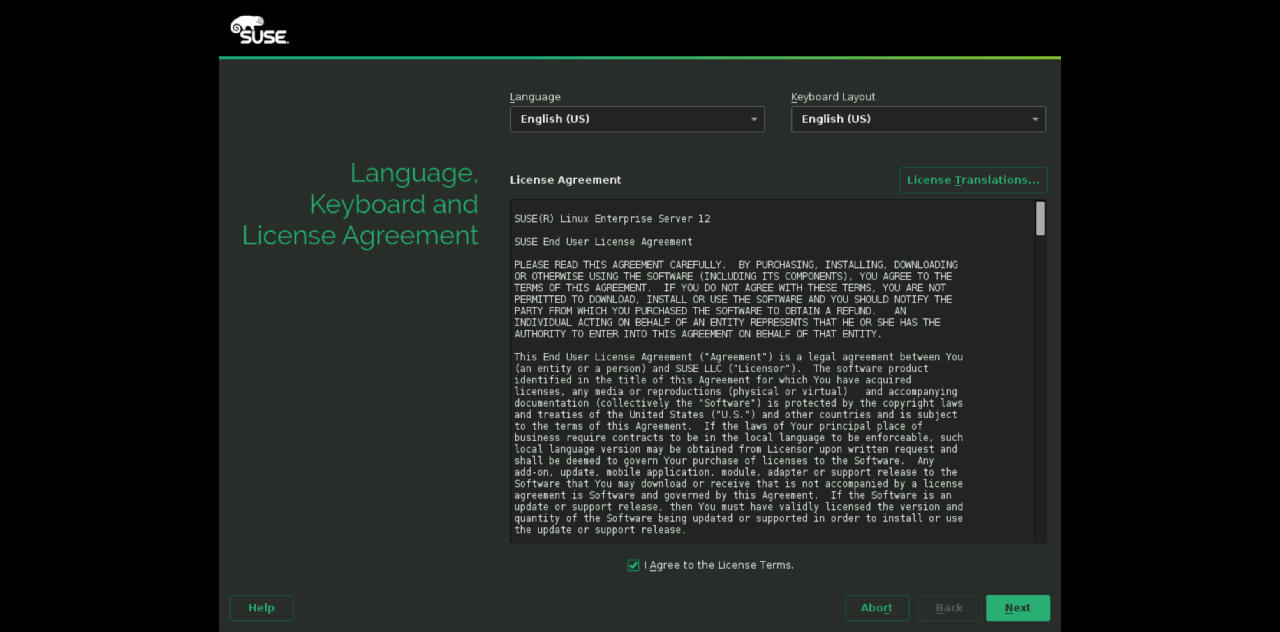
Task: Click the 'Language' field label
Action: [x=535, y=97]
